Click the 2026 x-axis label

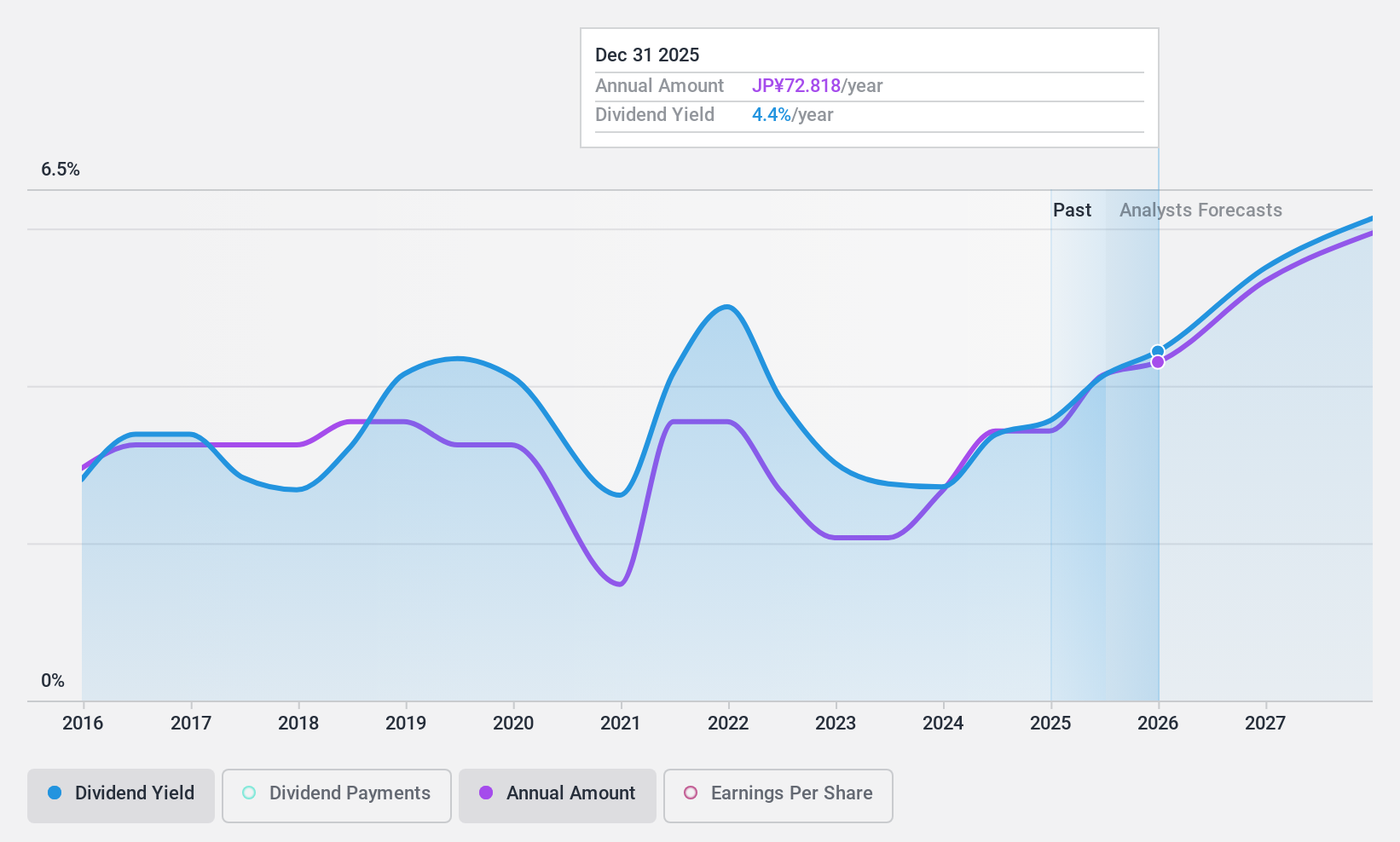click(1158, 724)
